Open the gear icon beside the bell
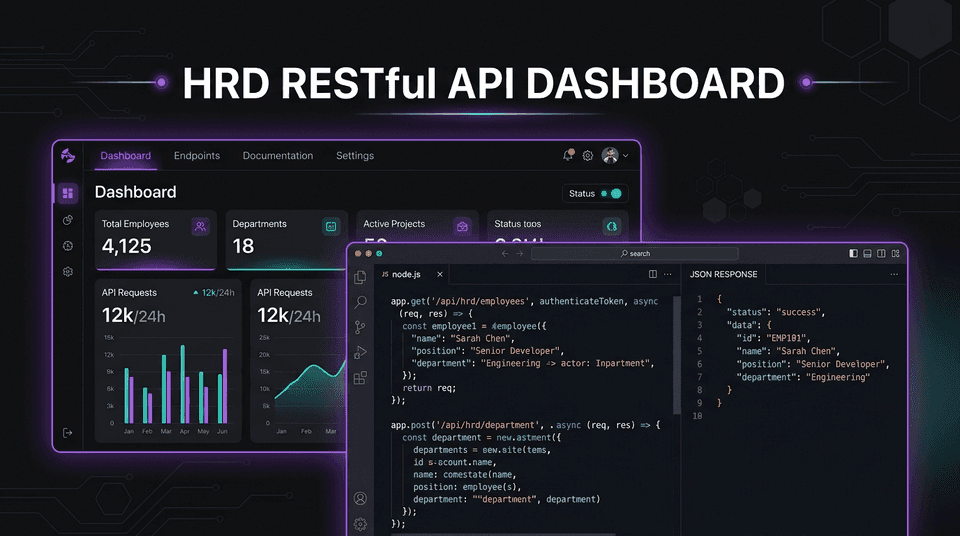The image size is (960, 536). click(588, 156)
